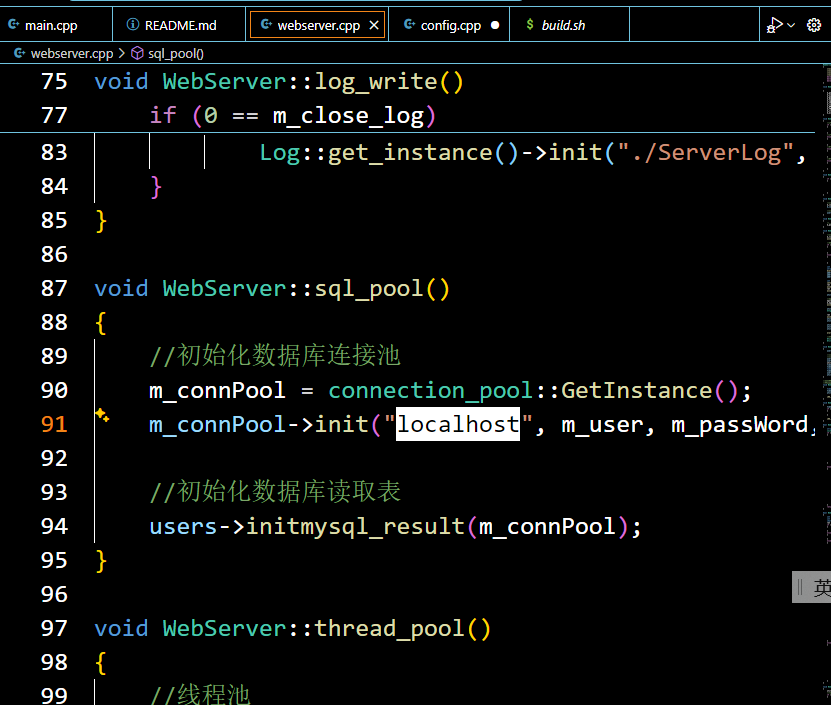Click sticky line if (0 == m_close_log)
831x705 pixels.
click(x=292, y=116)
